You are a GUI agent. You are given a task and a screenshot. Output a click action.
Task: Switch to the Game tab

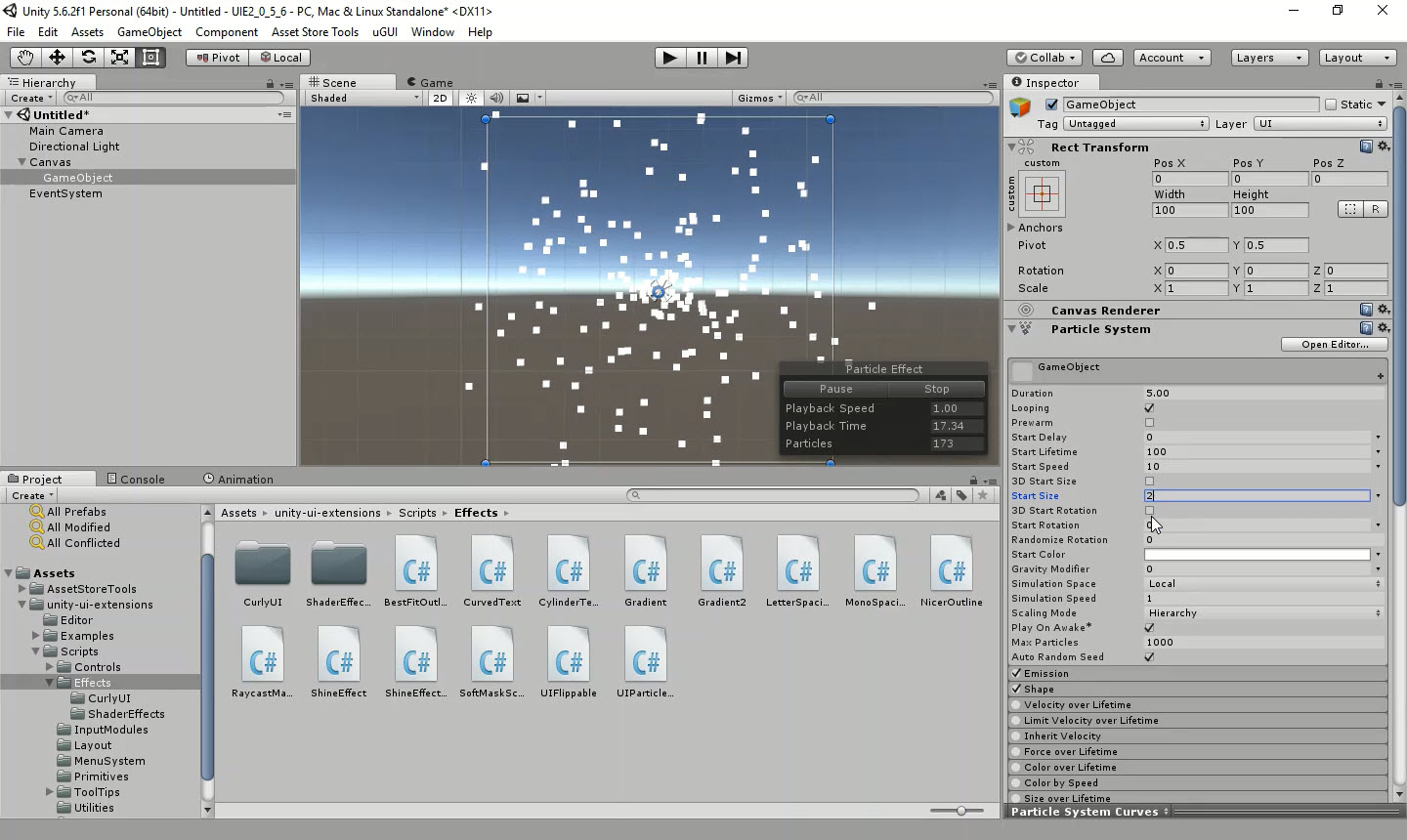click(430, 83)
